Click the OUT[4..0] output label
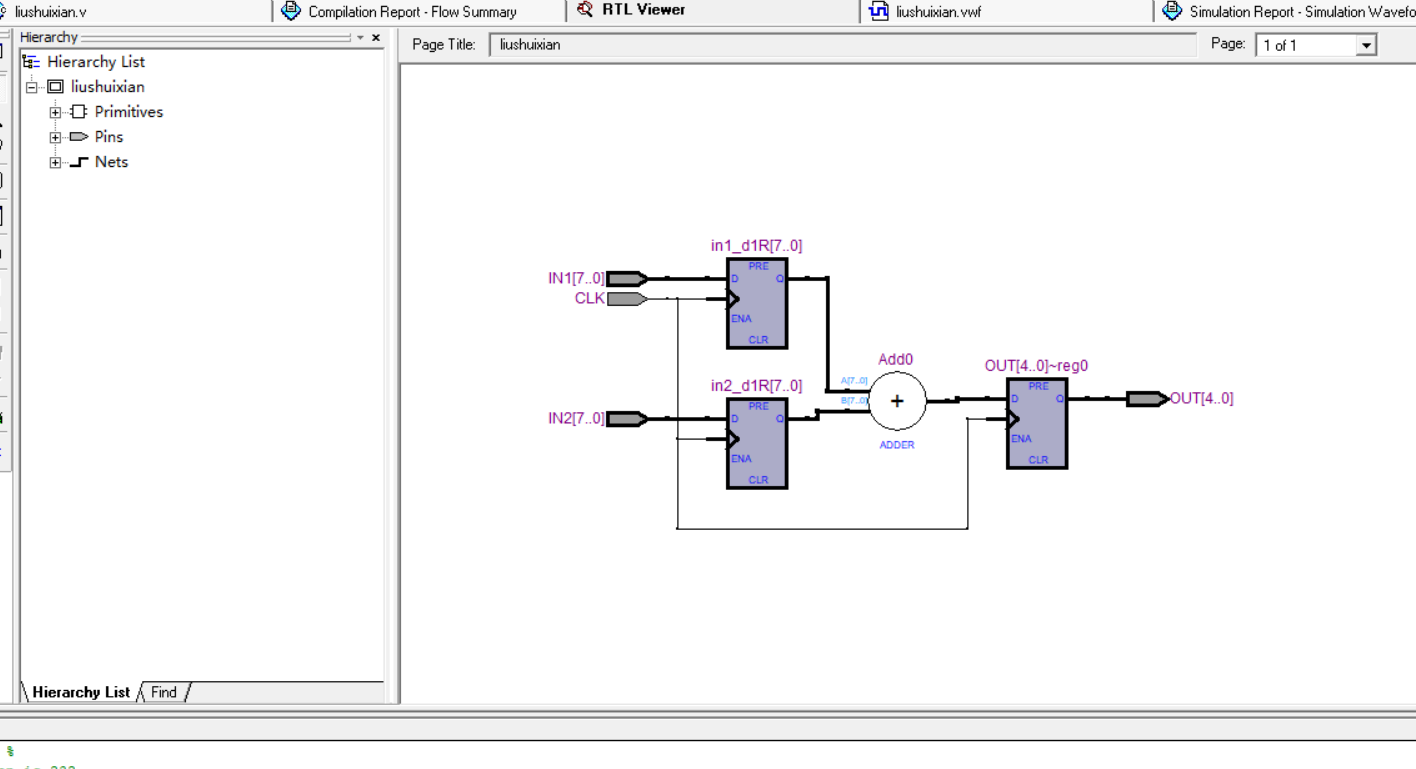The width and height of the screenshot is (1416, 769). click(x=1202, y=398)
